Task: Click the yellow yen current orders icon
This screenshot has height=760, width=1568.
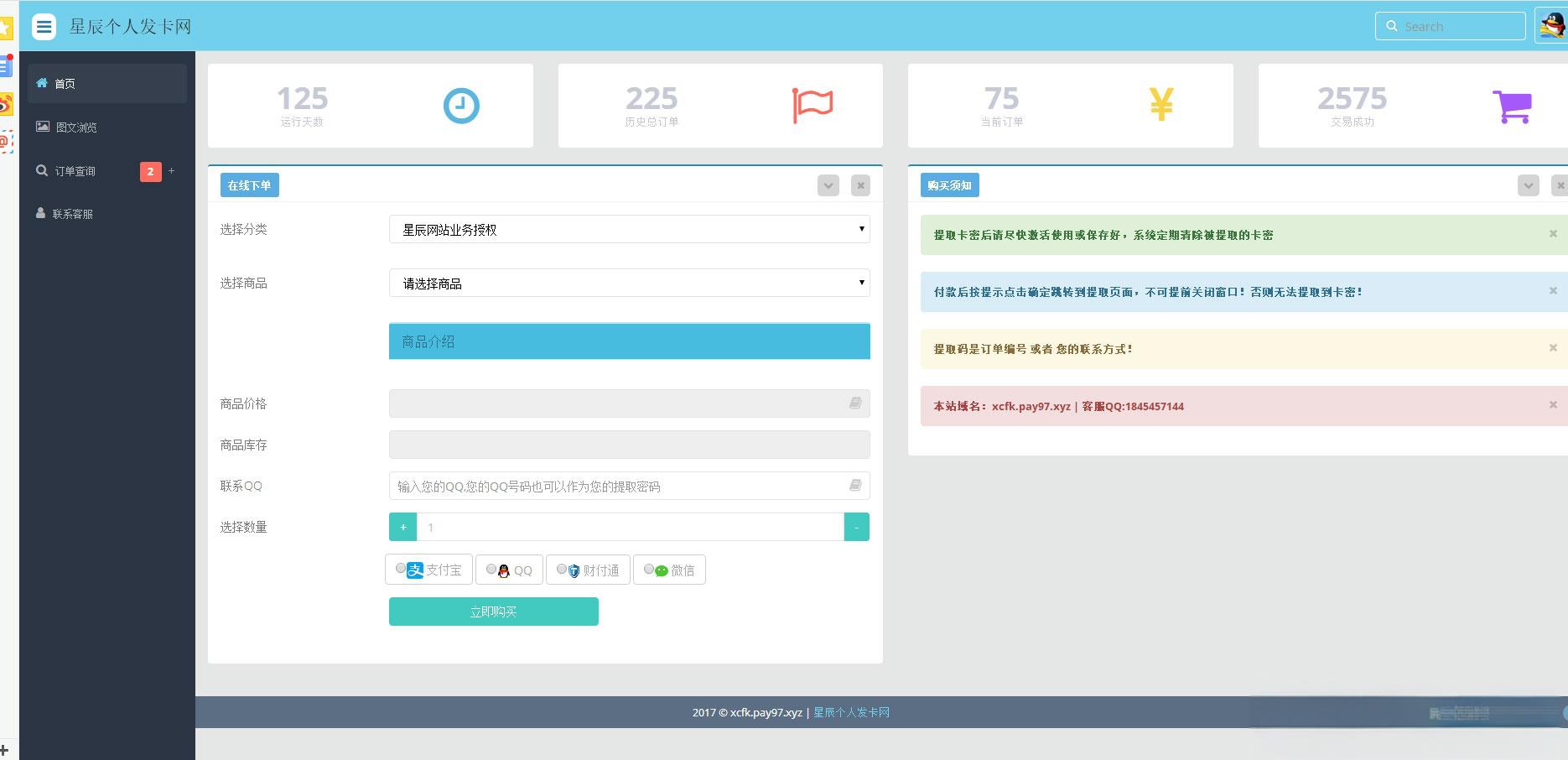Action: 1161,105
